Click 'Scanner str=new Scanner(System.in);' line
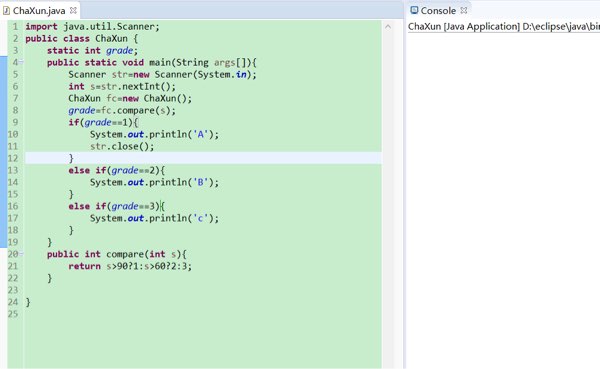Screen dimensions: 600x369 [x=163, y=74]
